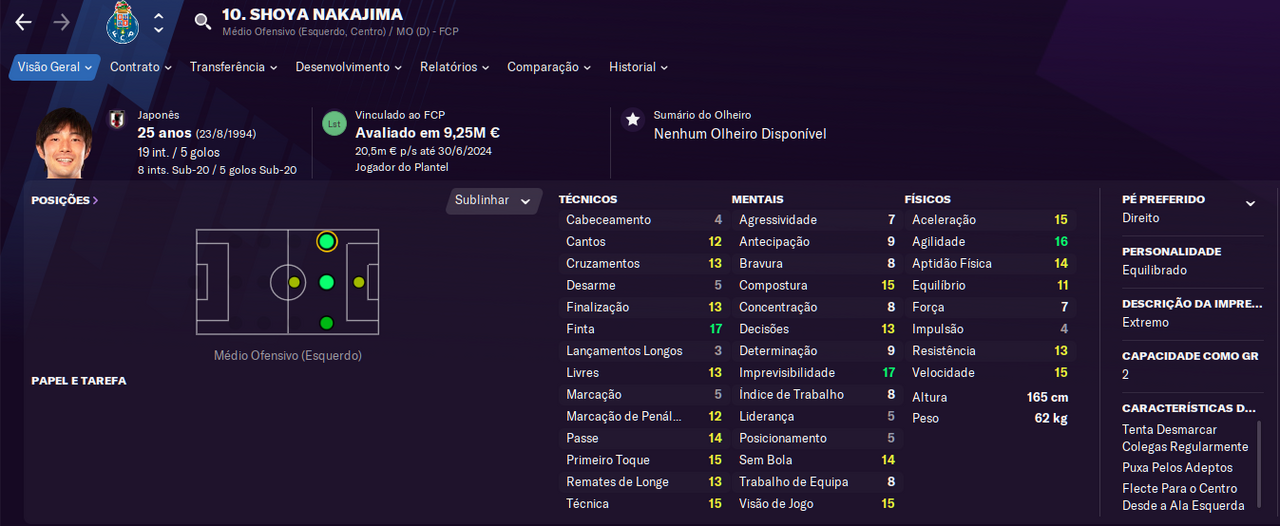Select the striker position dot on pitch
The height and width of the screenshot is (526, 1280).
click(359, 282)
